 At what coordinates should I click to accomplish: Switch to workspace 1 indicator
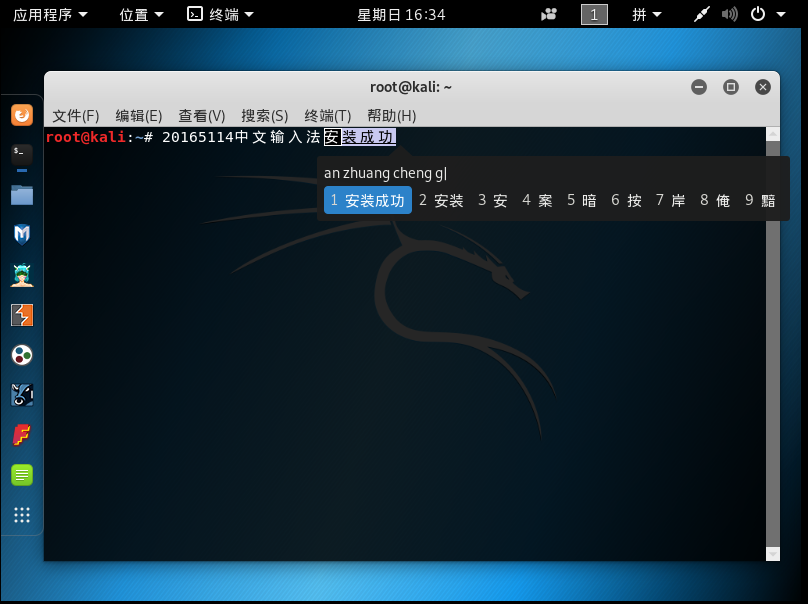594,14
